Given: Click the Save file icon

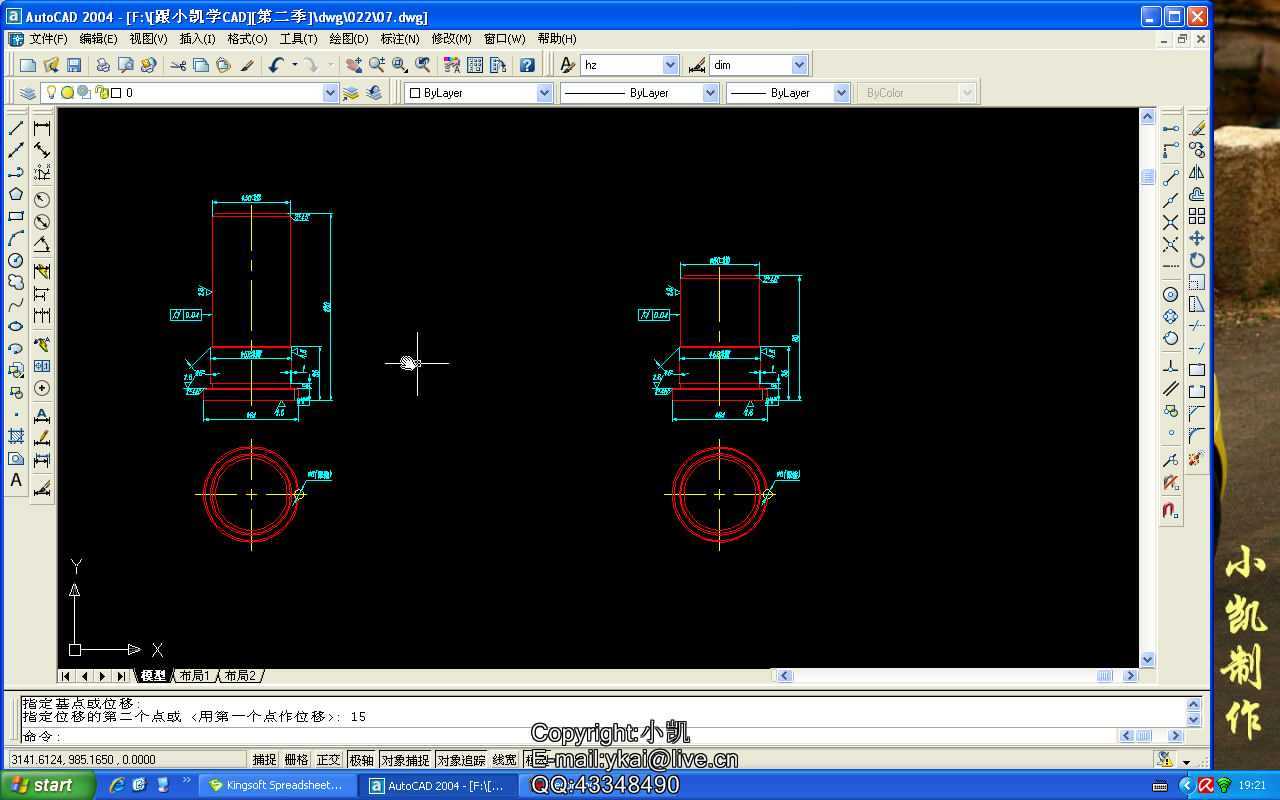Looking at the screenshot, I should coord(74,65).
